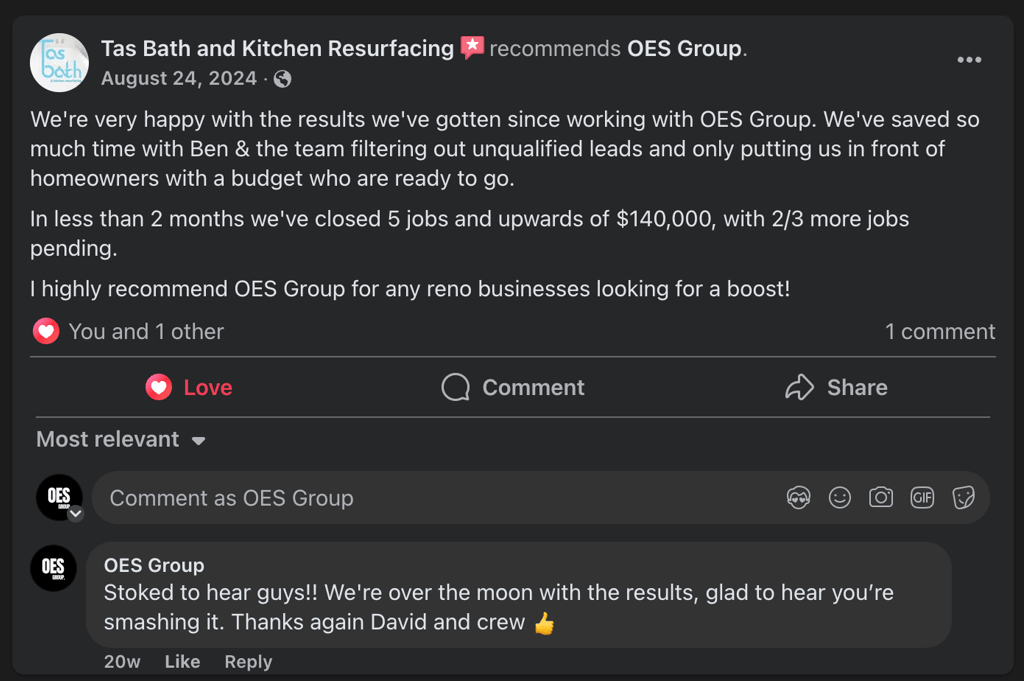
Task: Attach a photo using the camera icon
Action: coord(881,498)
